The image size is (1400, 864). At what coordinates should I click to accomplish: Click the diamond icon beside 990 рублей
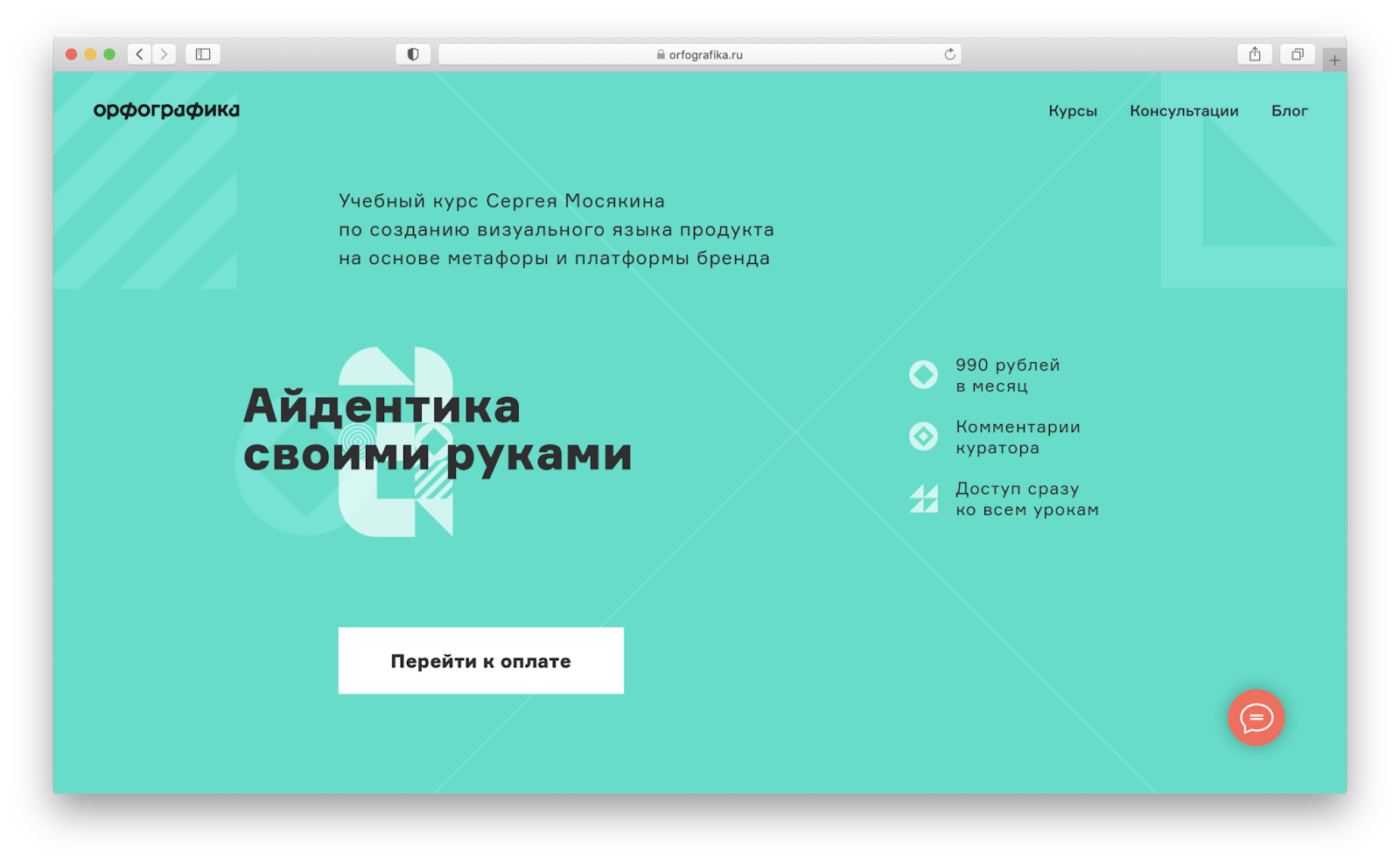pos(923,375)
